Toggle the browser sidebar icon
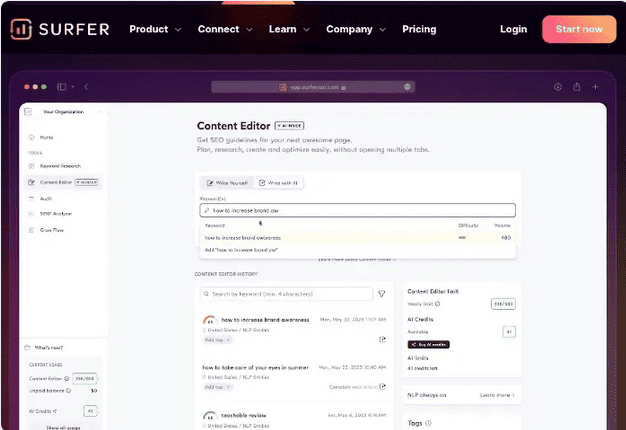 pos(61,87)
